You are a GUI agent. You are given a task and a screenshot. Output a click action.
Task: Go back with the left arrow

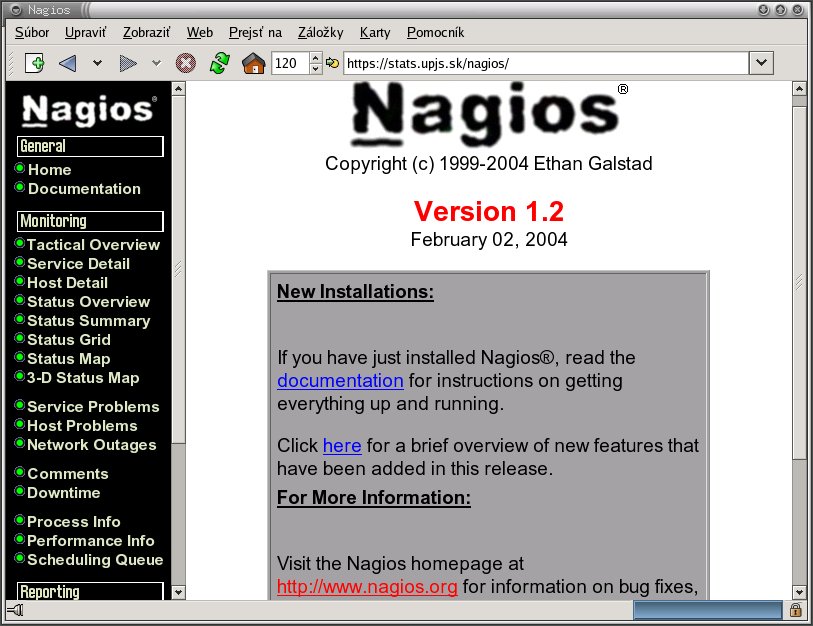(x=67, y=63)
